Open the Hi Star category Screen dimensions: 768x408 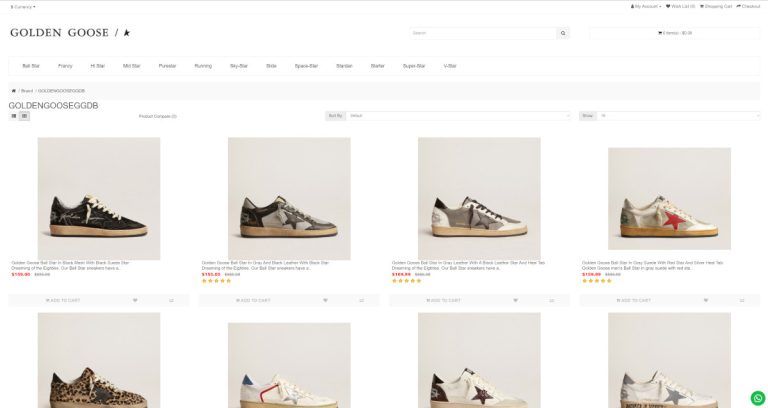(x=97, y=66)
